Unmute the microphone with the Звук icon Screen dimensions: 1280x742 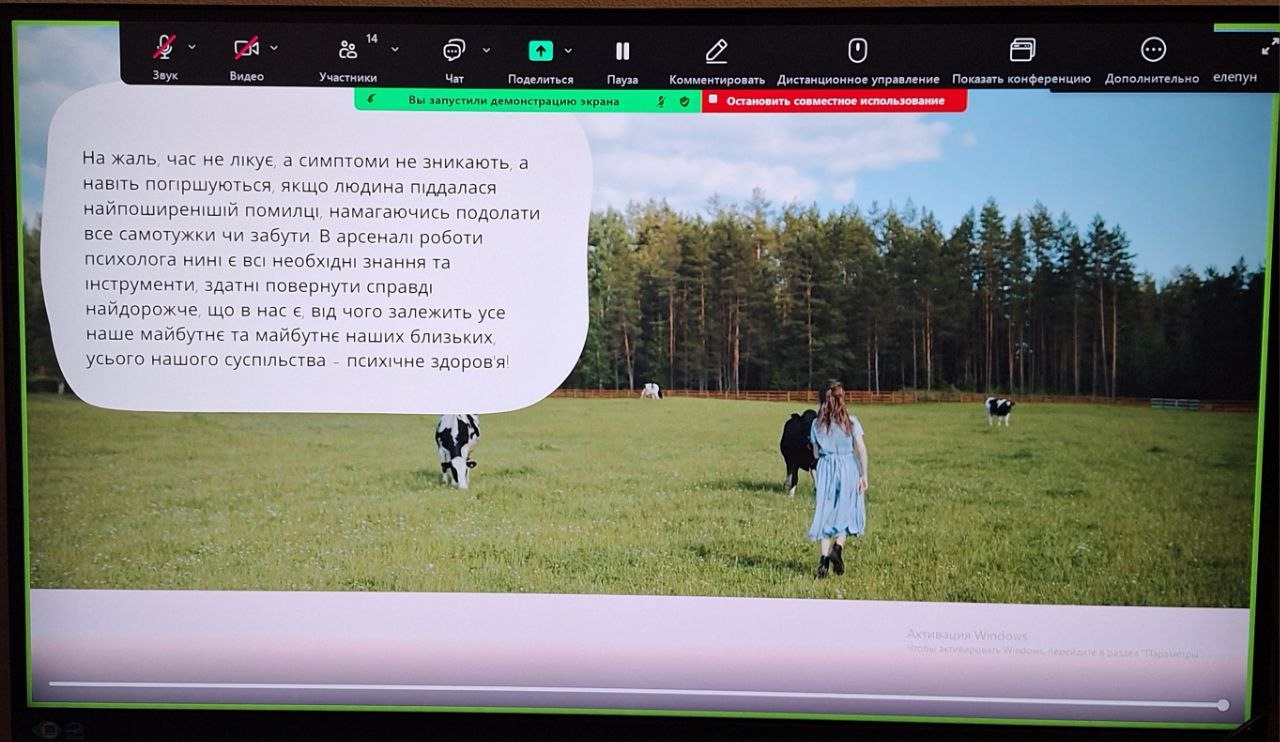pyautogui.click(x=164, y=48)
